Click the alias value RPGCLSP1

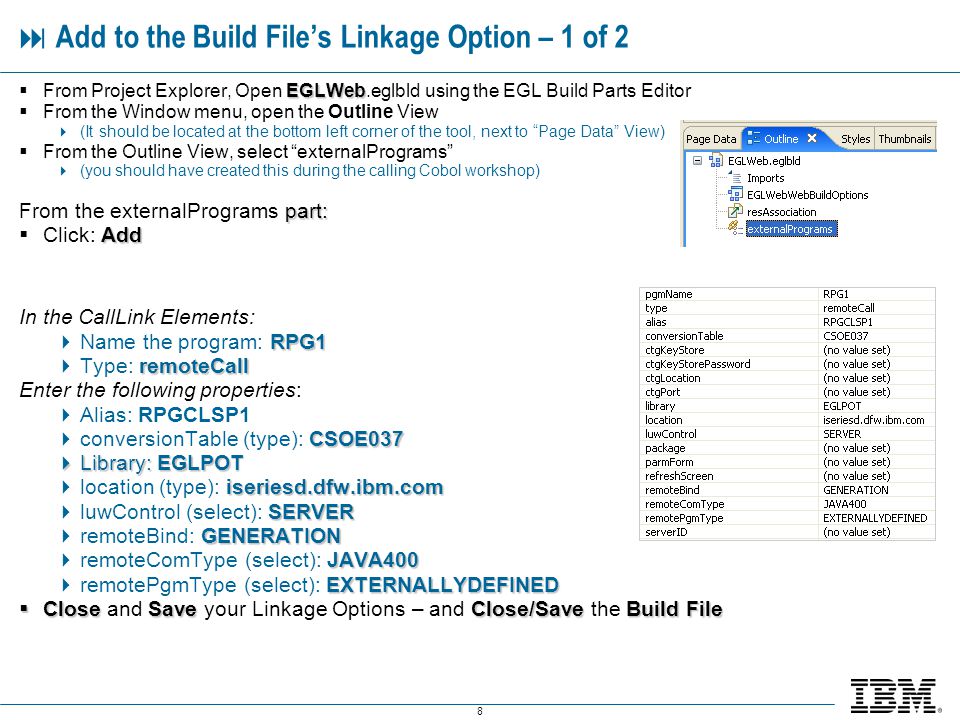877,322
